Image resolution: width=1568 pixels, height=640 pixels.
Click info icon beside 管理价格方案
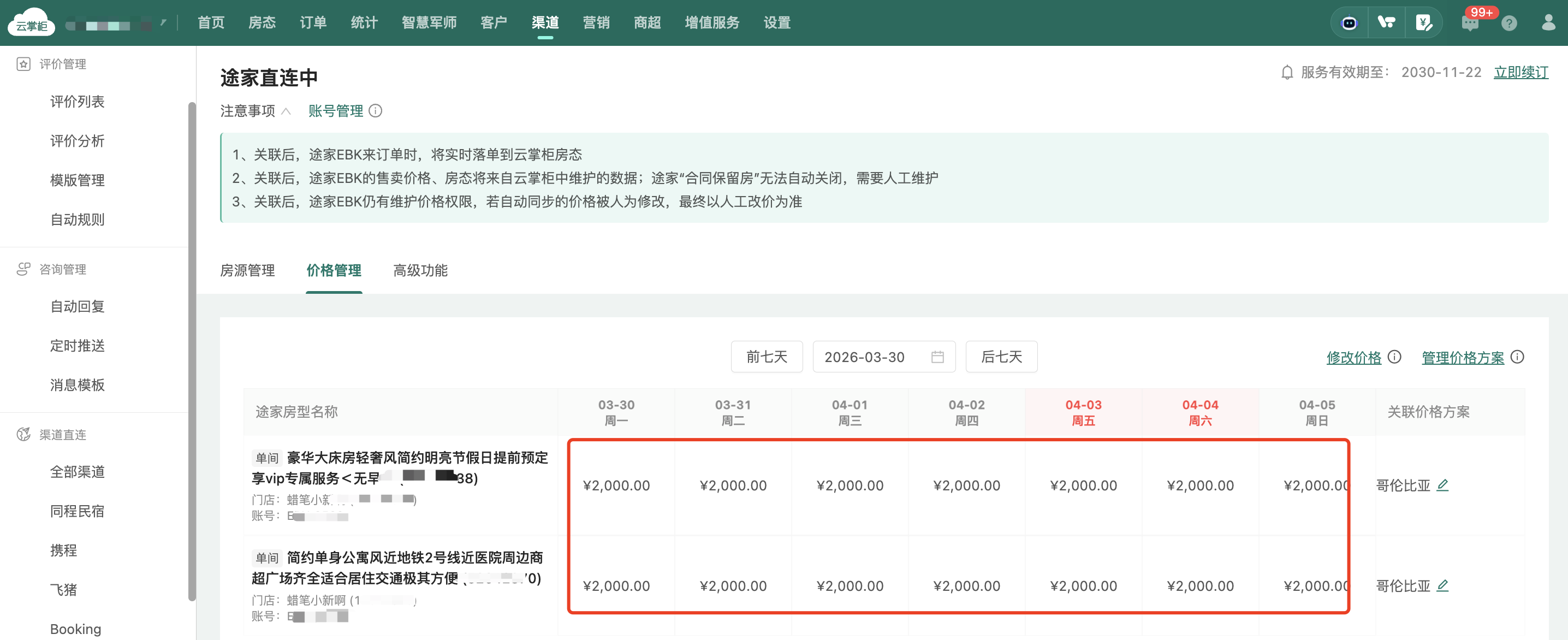(1517, 357)
